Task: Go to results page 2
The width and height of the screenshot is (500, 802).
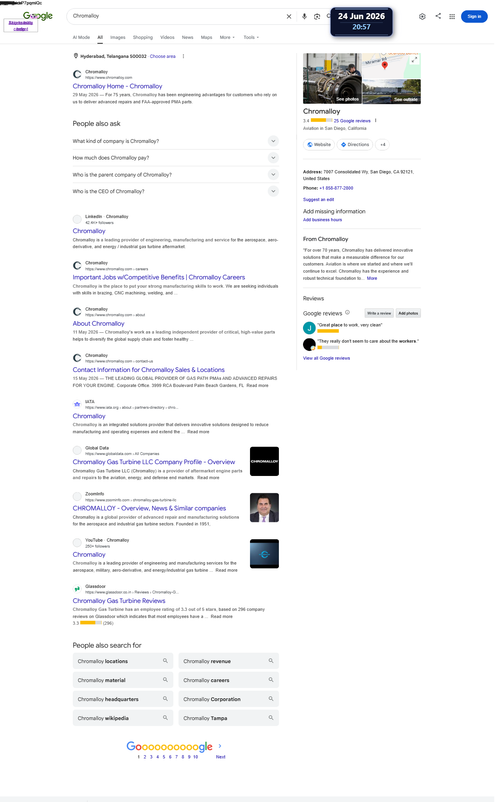Action: point(145,756)
